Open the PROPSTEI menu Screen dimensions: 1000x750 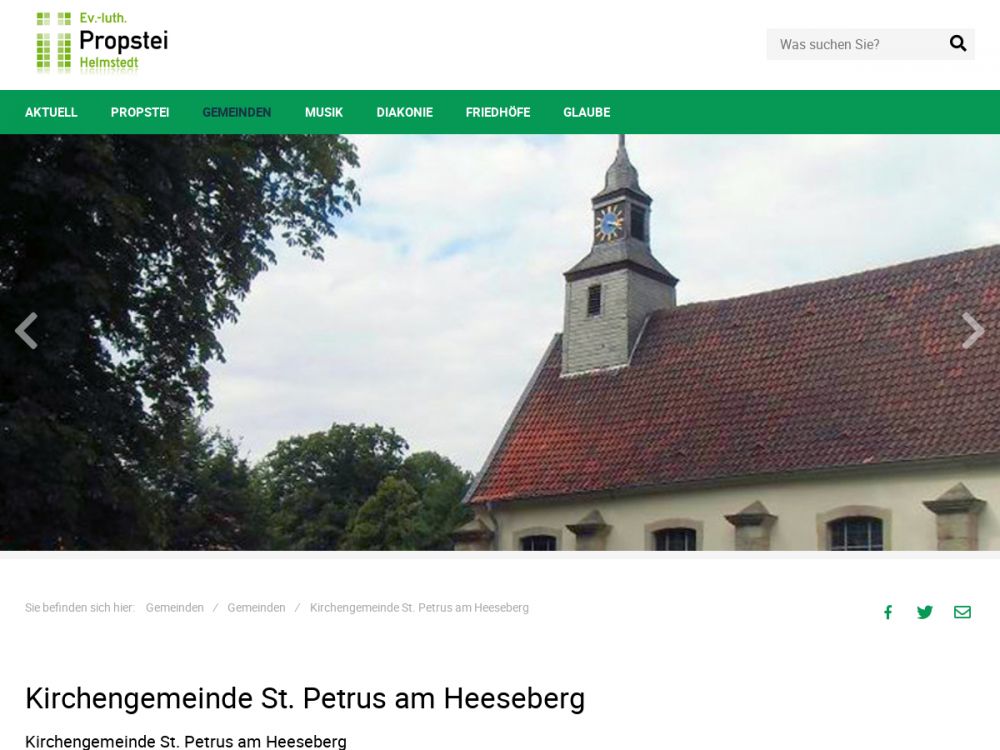(140, 112)
